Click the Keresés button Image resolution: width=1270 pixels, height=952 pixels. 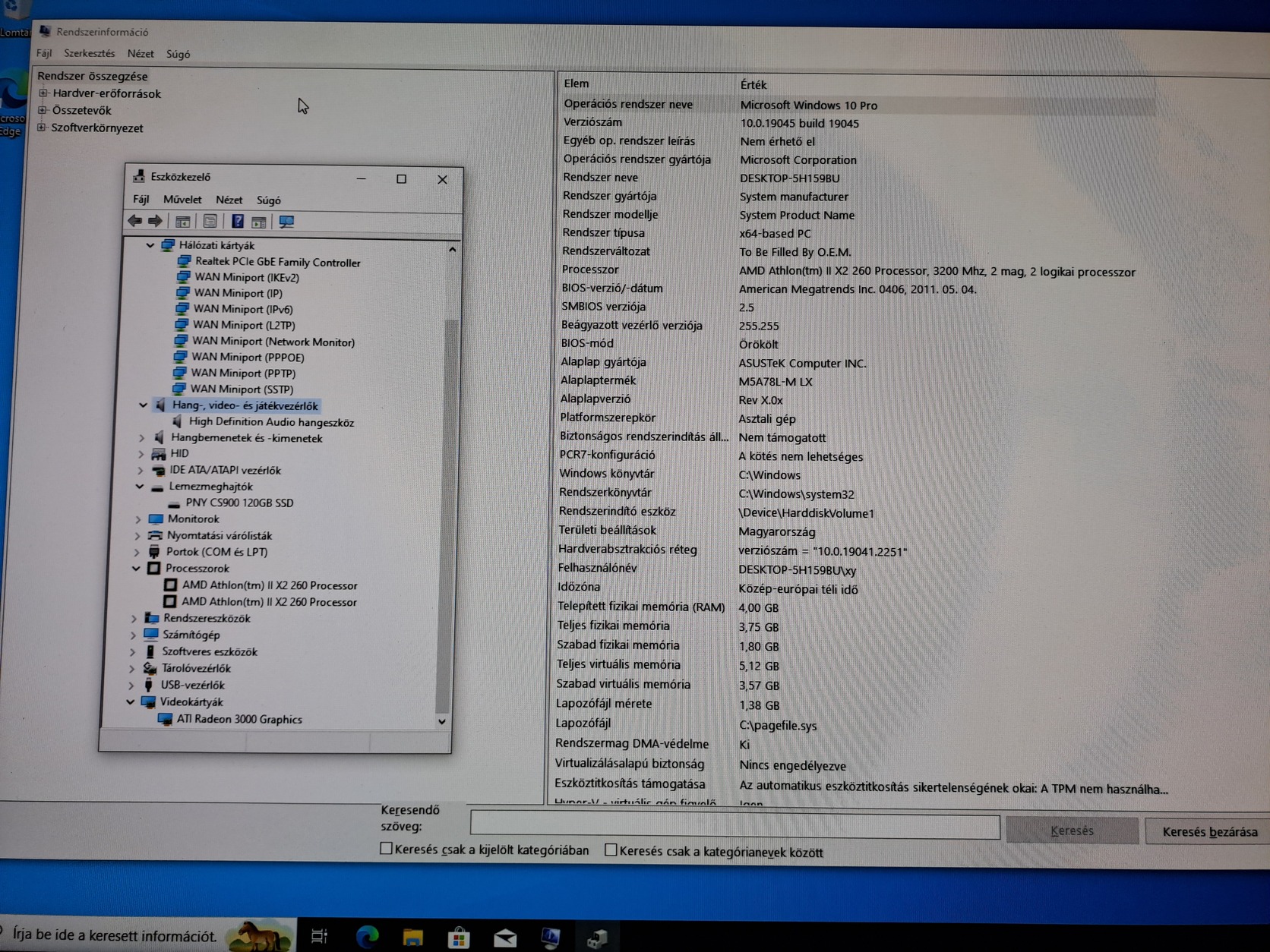click(x=1072, y=831)
